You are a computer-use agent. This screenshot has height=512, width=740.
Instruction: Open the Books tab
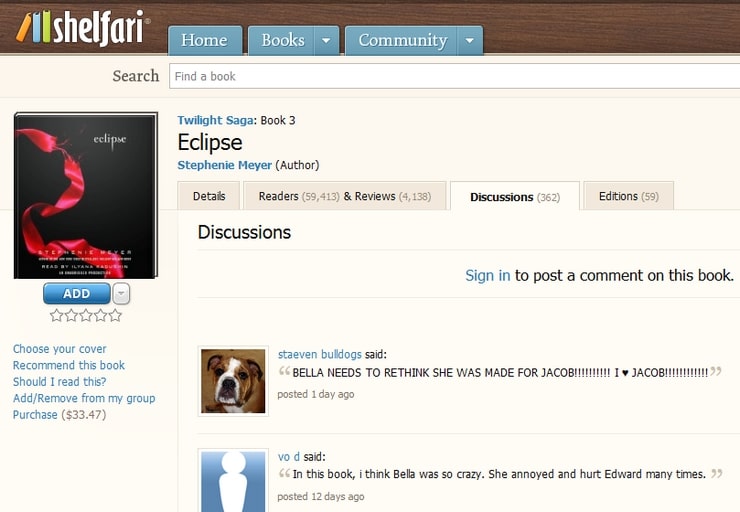[281, 41]
